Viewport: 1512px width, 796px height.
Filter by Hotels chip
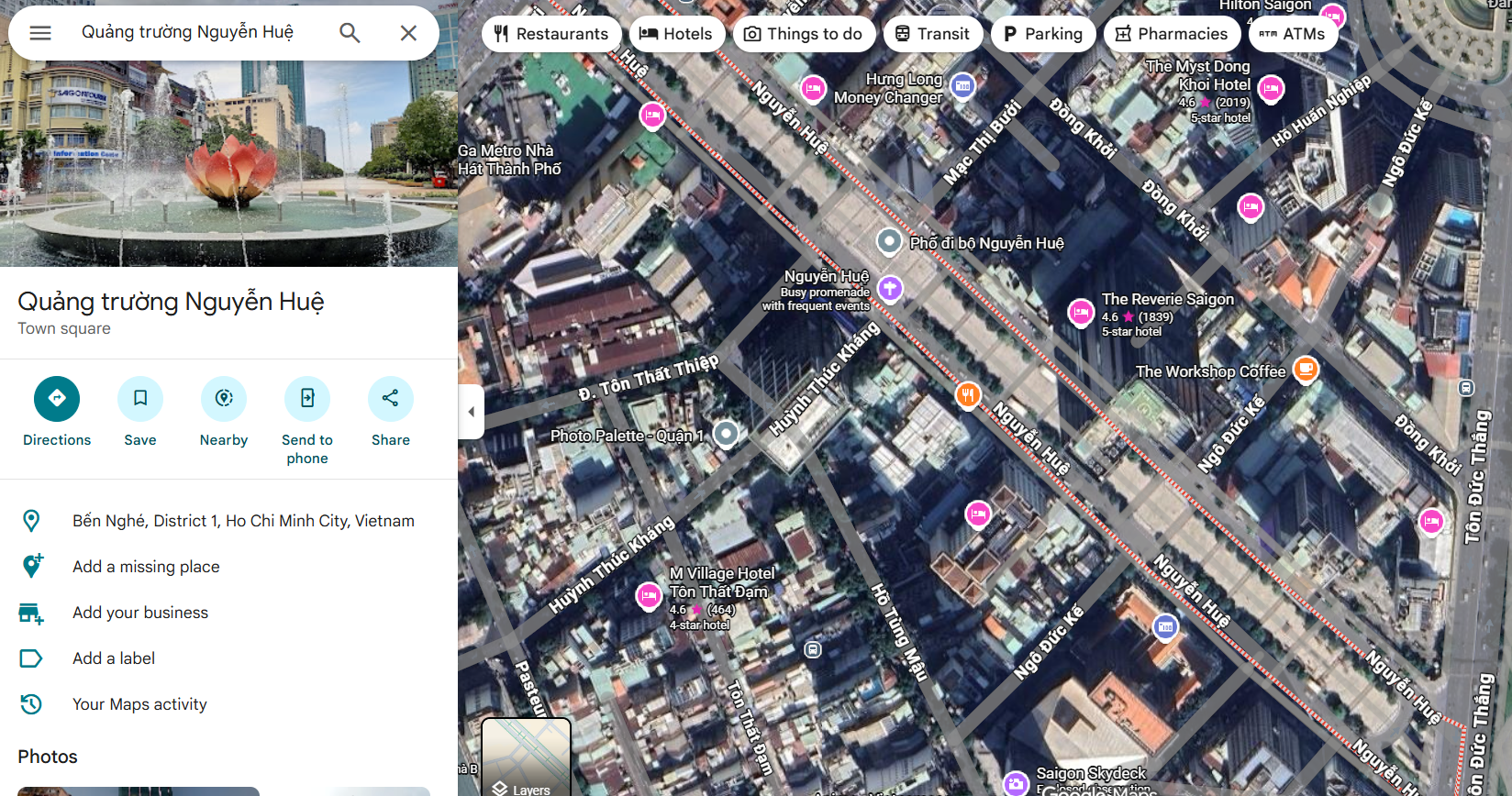(x=676, y=34)
